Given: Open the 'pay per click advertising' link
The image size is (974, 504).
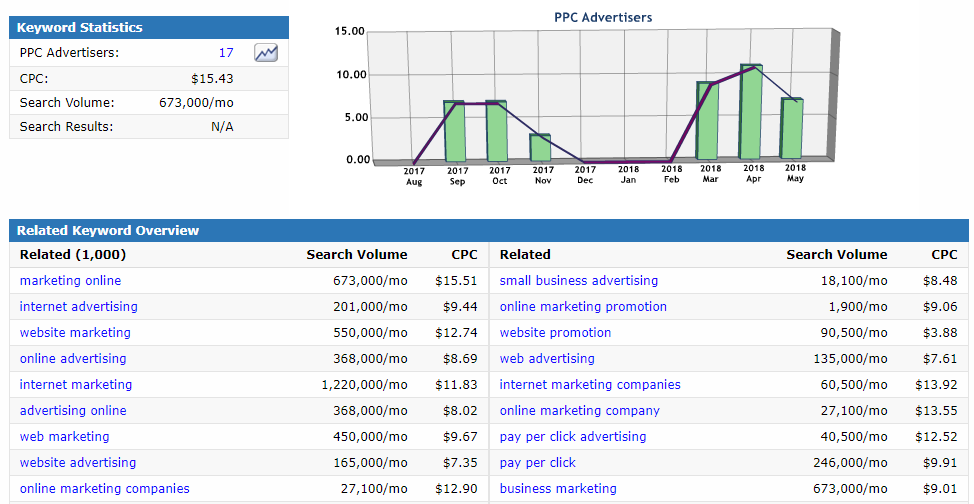Looking at the screenshot, I should click(573, 437).
